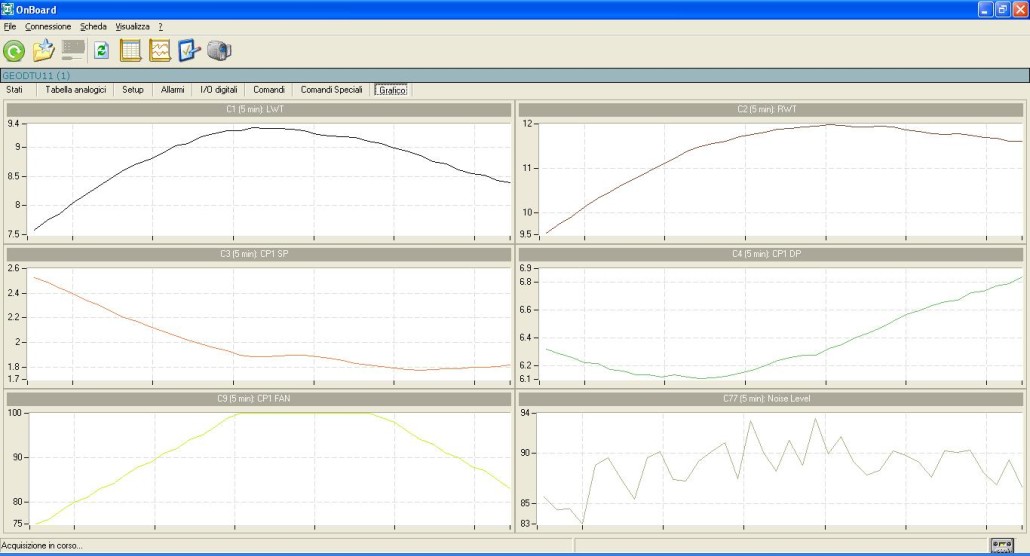Select the GEODTU11 (1) device bar
This screenshot has height=556, width=1030.
click(514, 75)
